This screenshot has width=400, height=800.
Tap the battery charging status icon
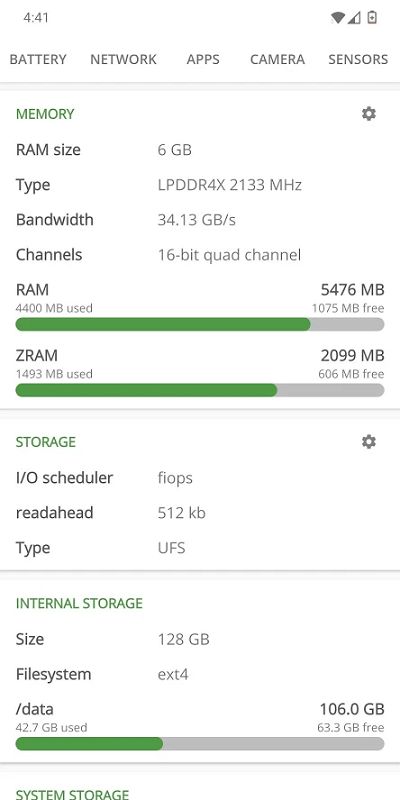click(x=372, y=18)
